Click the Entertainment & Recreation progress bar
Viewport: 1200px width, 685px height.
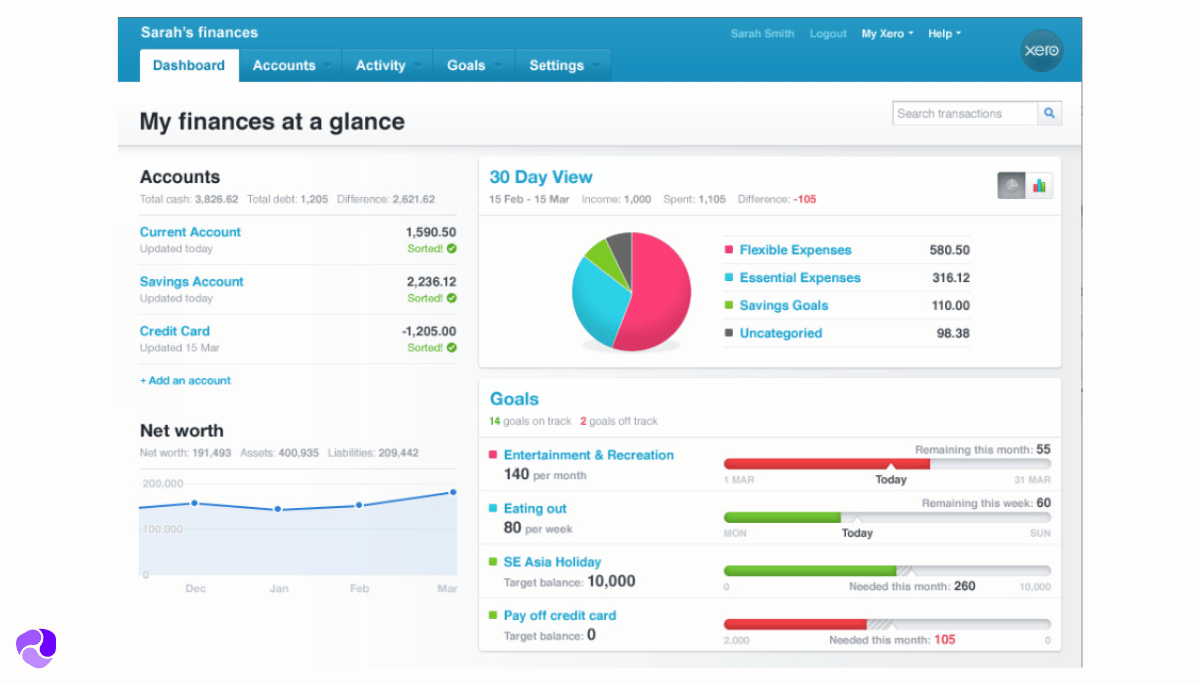coord(886,464)
